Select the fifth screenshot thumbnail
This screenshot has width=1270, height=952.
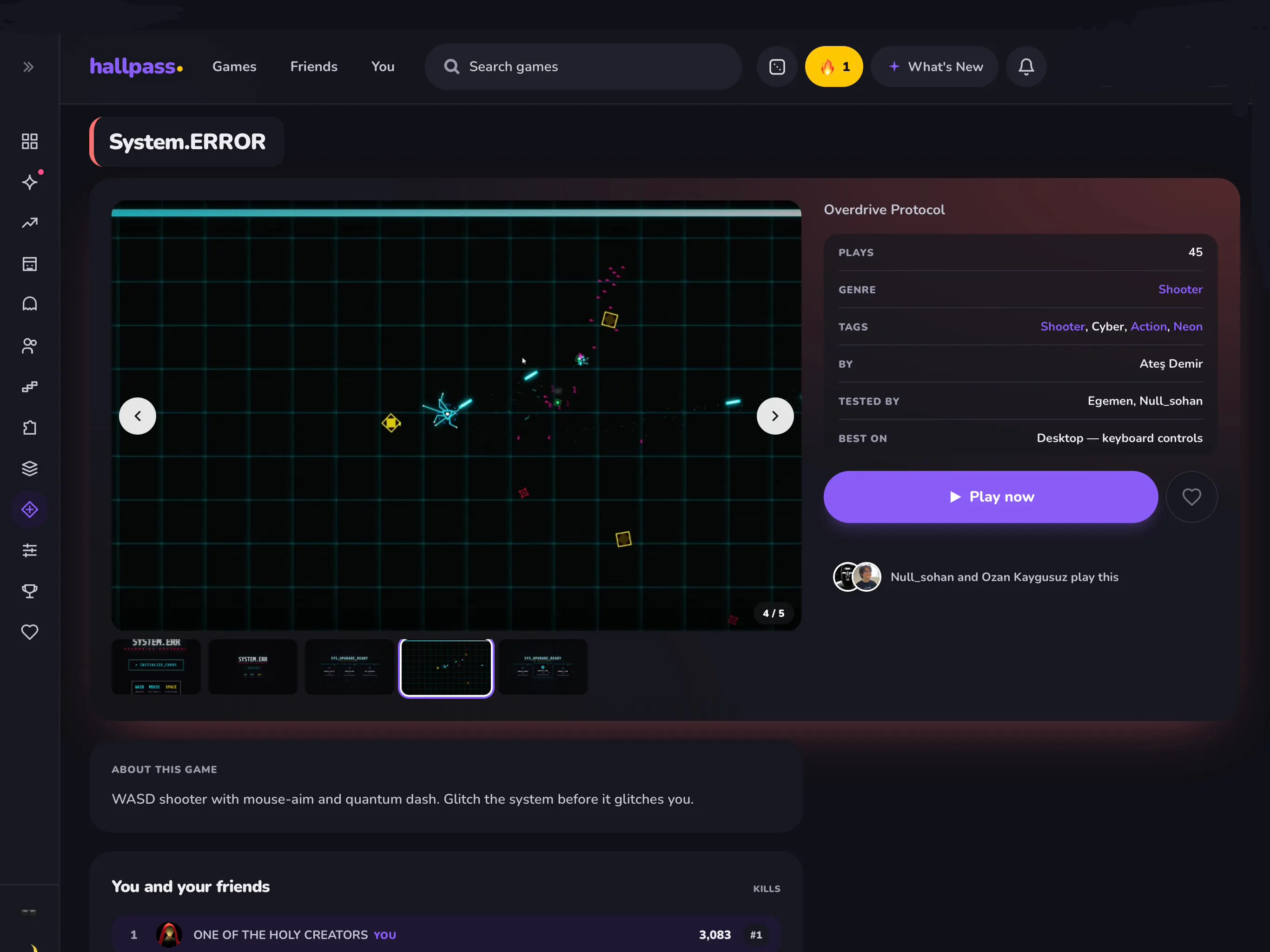pos(542,667)
